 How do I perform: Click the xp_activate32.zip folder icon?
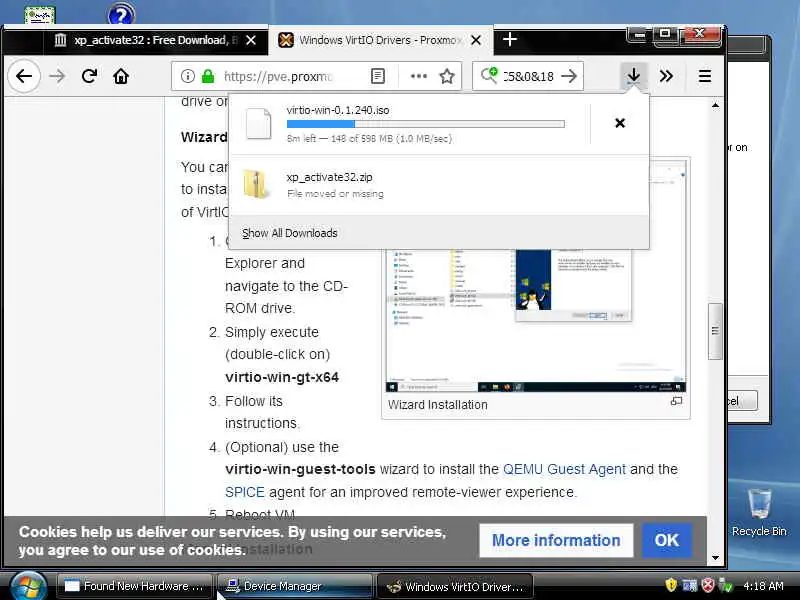[256, 184]
